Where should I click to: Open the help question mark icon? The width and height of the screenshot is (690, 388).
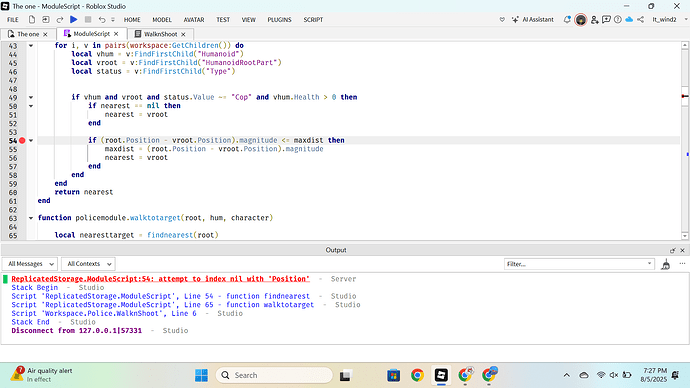618,20
